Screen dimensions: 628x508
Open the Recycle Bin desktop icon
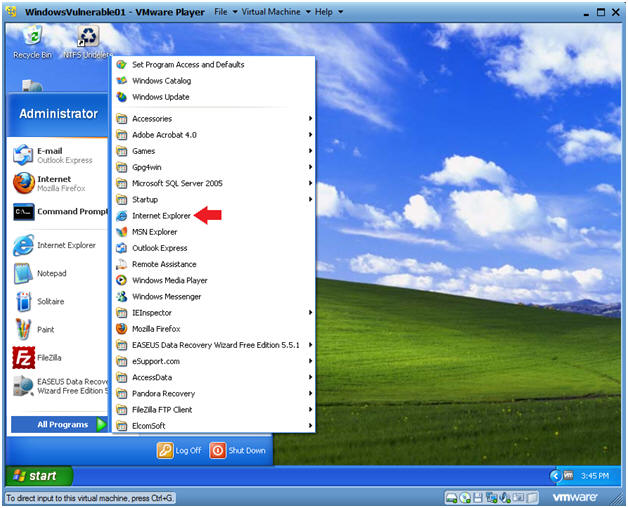pyautogui.click(x=32, y=41)
